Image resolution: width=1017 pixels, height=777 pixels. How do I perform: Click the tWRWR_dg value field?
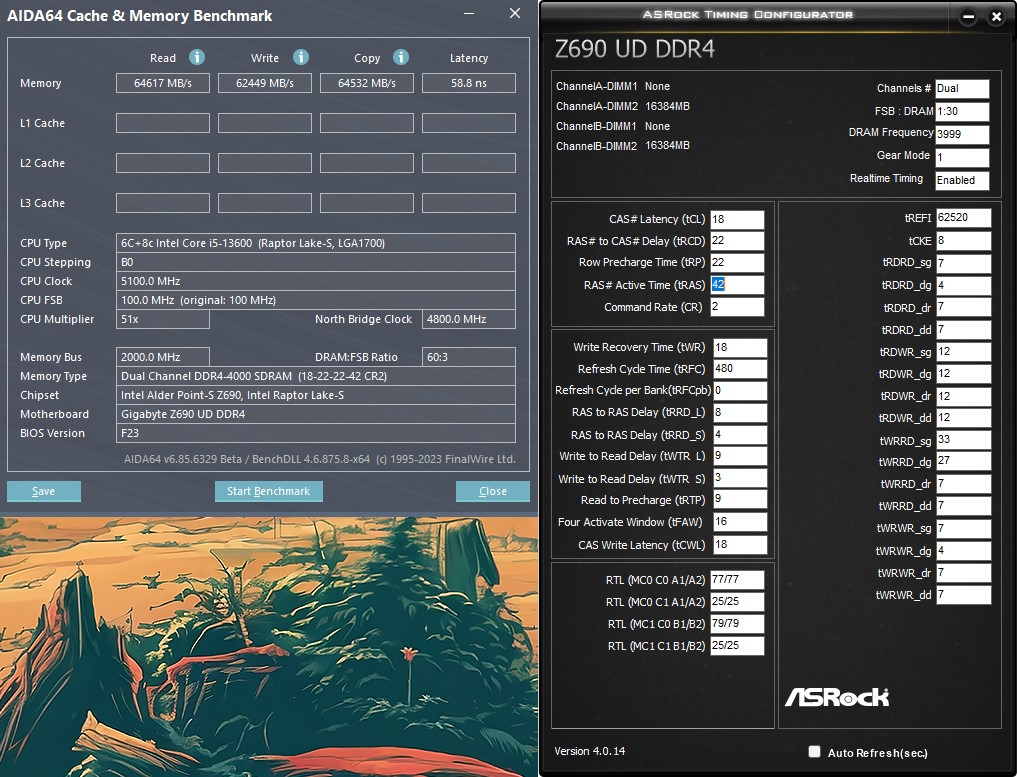963,551
